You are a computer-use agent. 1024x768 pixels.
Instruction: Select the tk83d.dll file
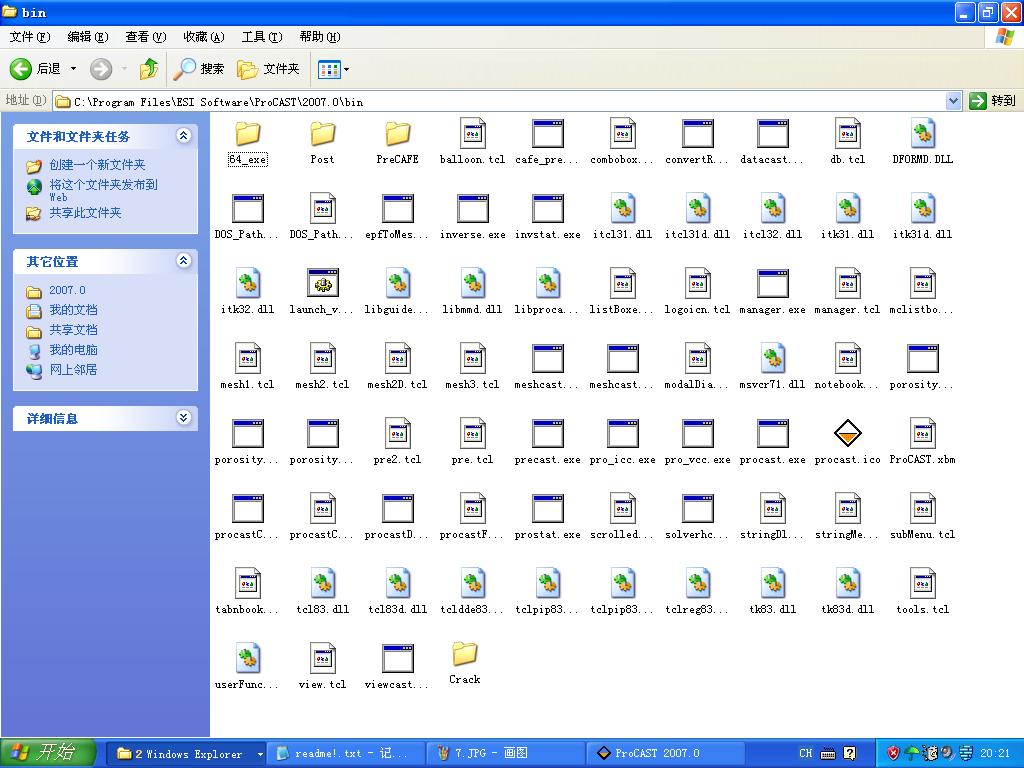[x=847, y=592]
